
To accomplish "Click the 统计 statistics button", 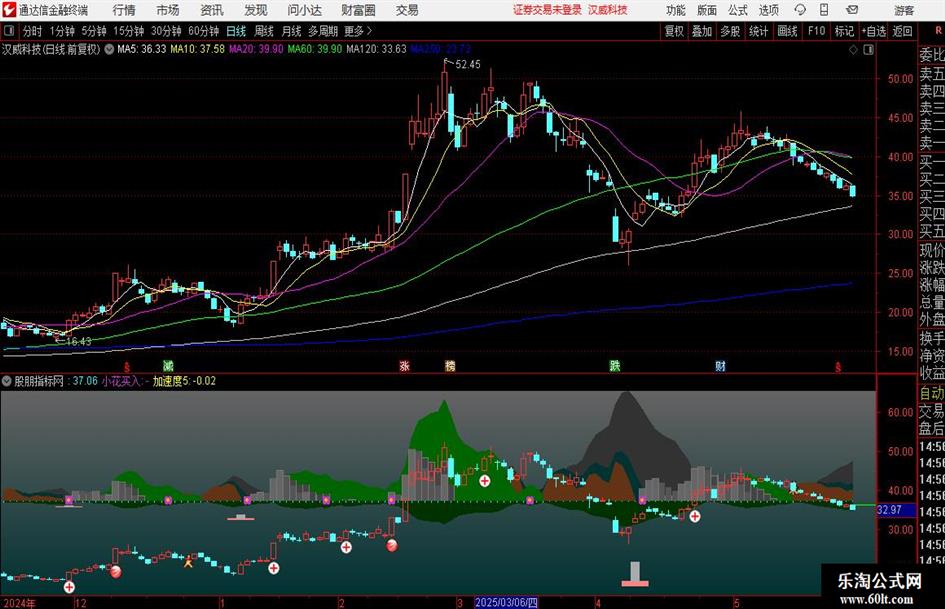I will click(x=759, y=31).
